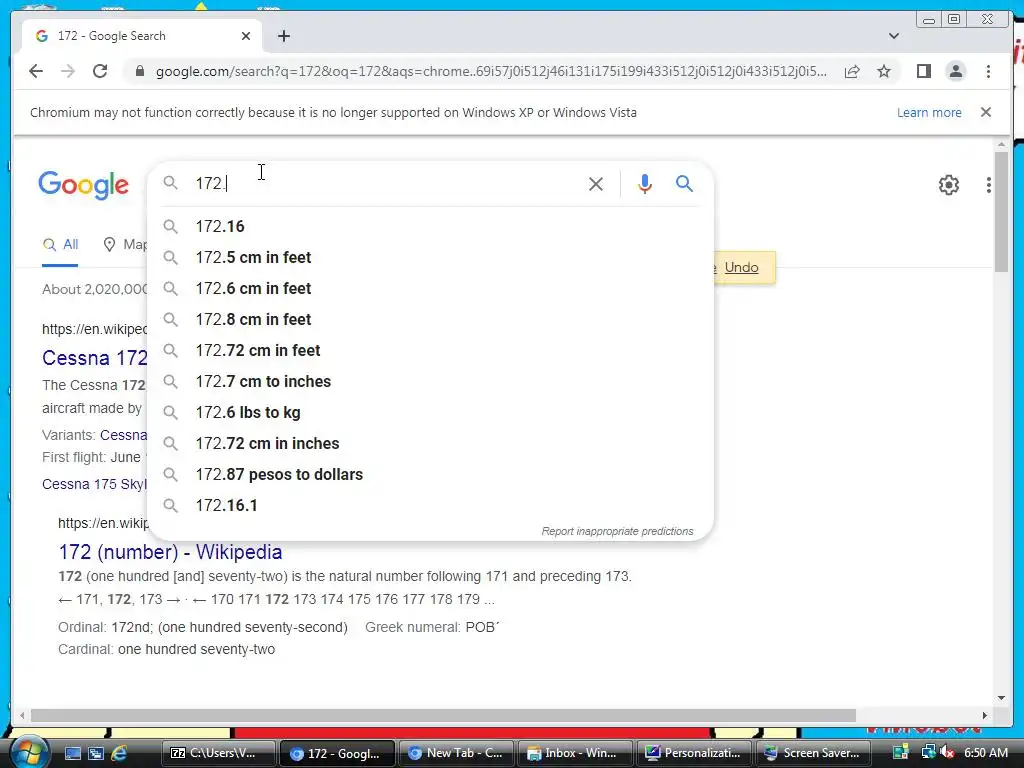The width and height of the screenshot is (1024, 768).
Task: Open Learn more about unsupported OS
Action: tap(929, 112)
